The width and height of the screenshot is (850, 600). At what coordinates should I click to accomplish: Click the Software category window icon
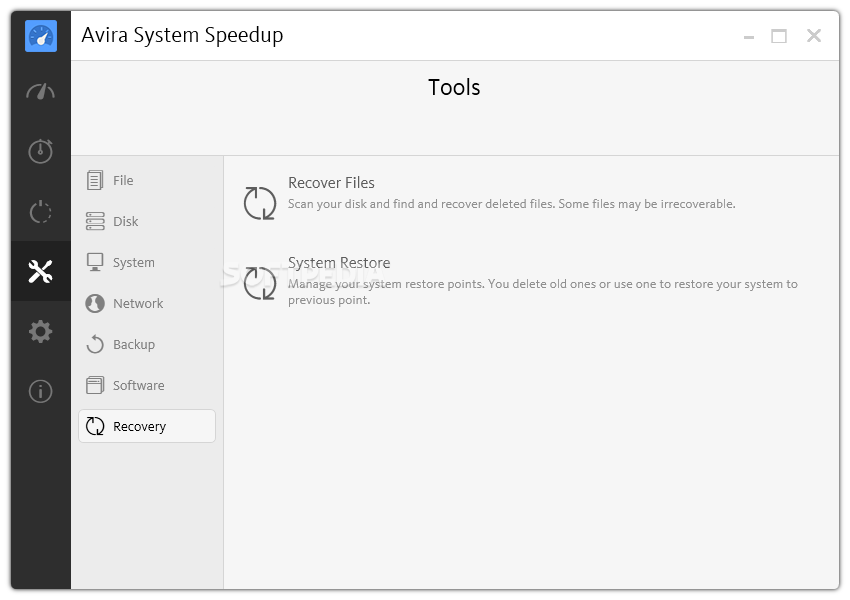coord(95,385)
